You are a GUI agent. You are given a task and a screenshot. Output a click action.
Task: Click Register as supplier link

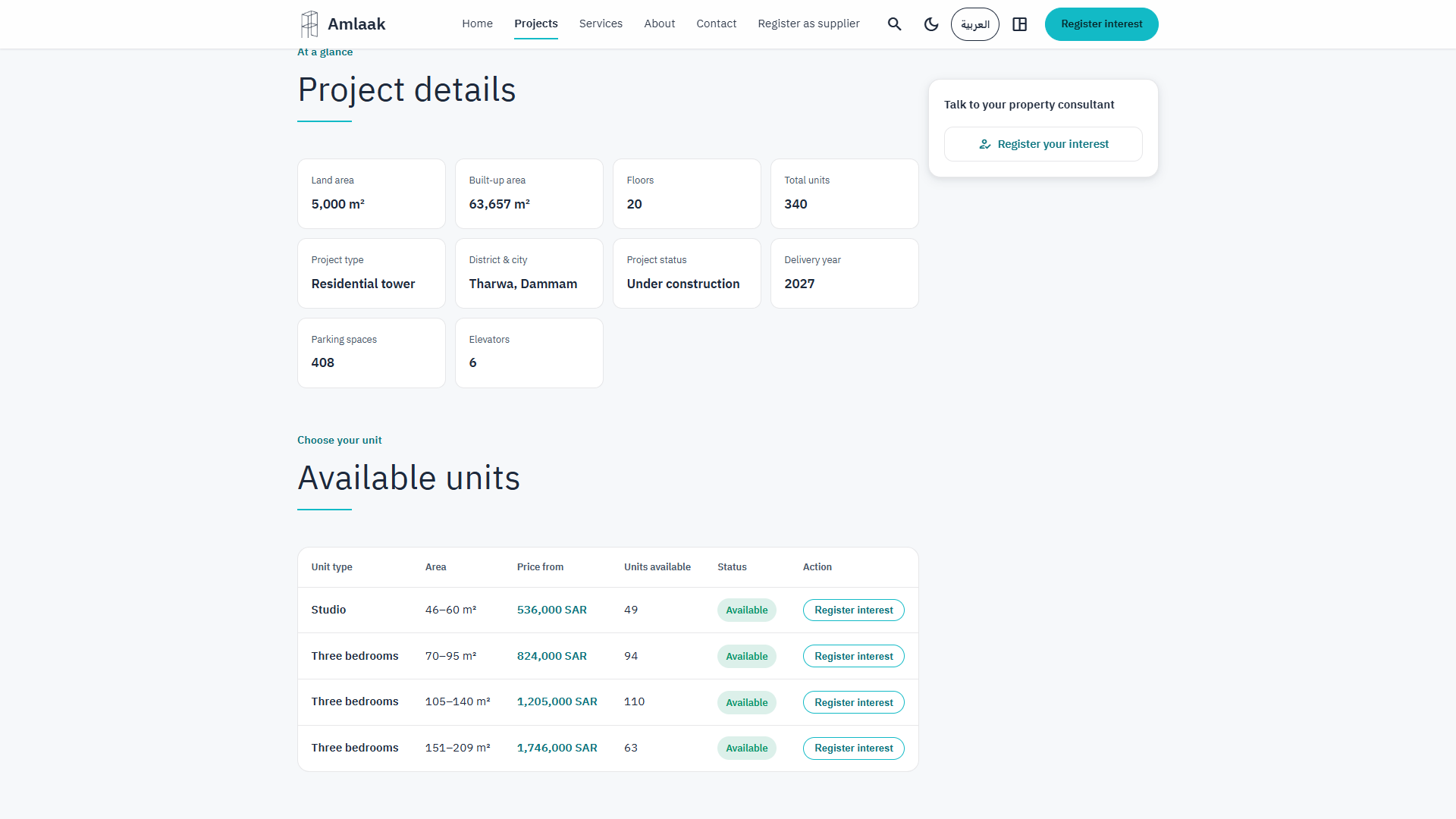coord(808,24)
